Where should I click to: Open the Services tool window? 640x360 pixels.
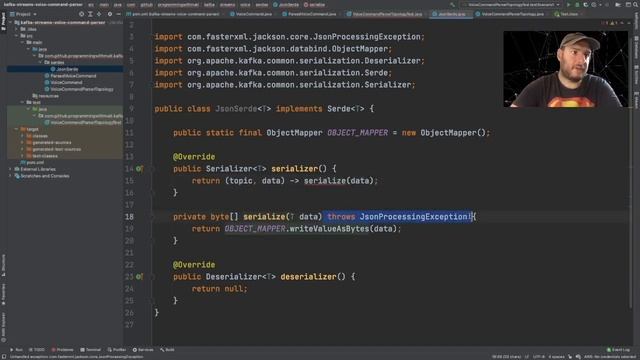143,350
